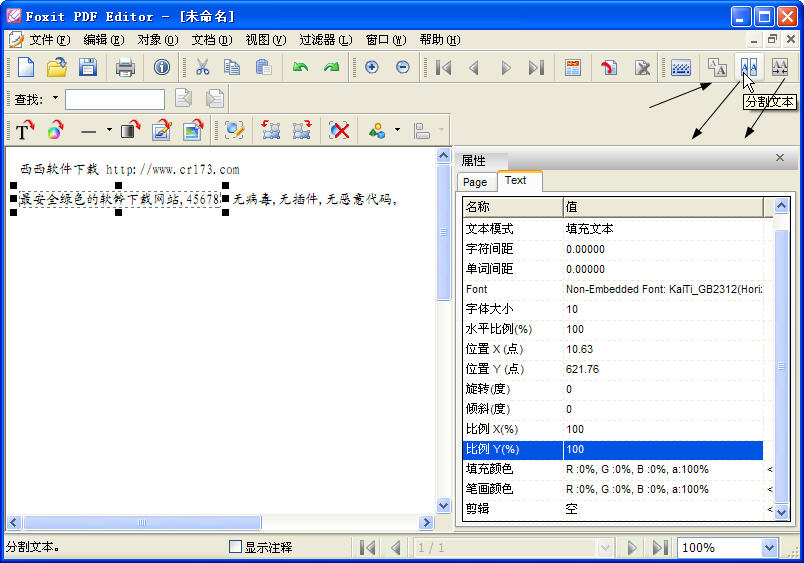
Task: Save the document with the floppy disk icon
Action: click(x=88, y=67)
